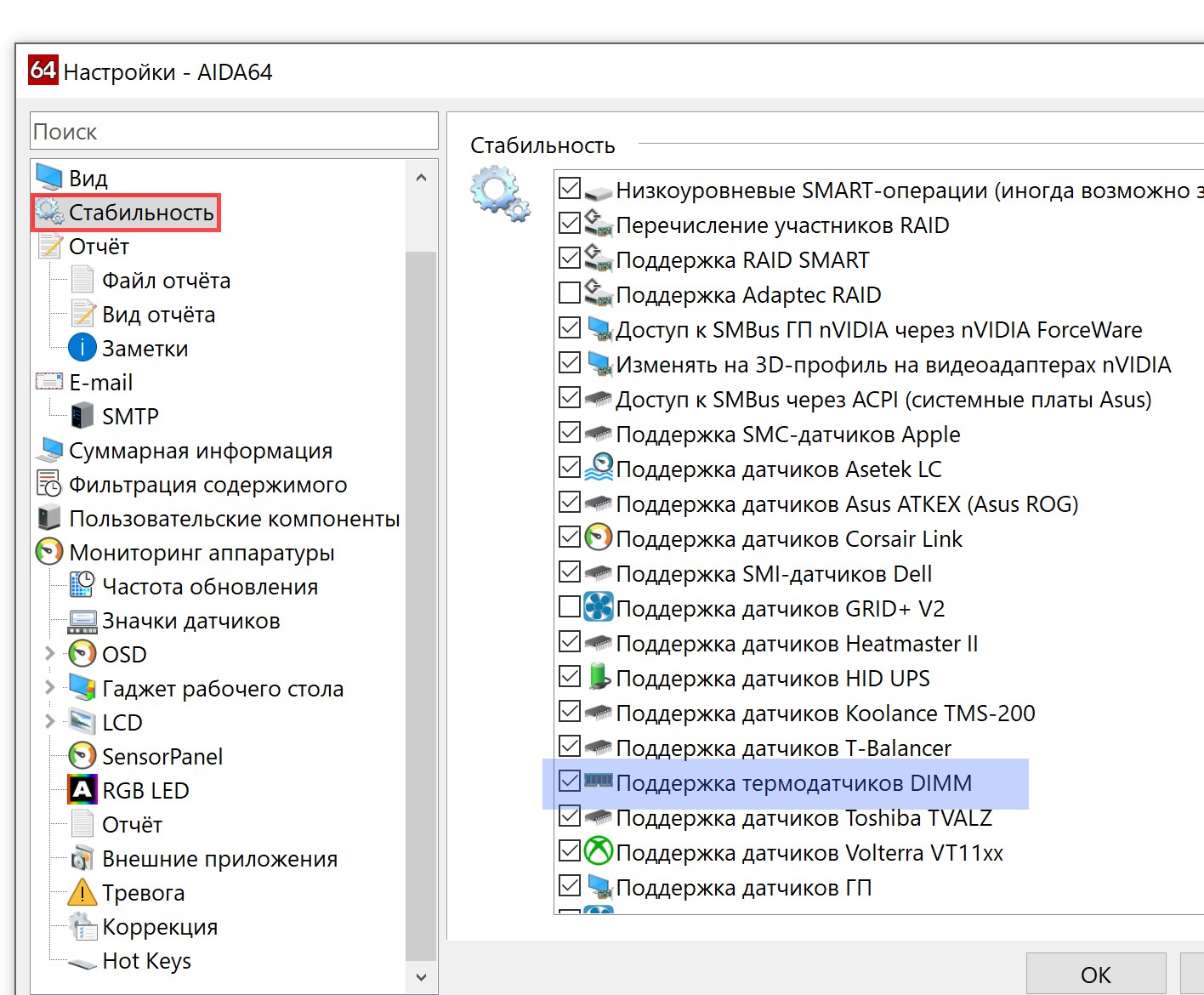Open Hot Keys settings page
The width and height of the screenshot is (1204, 995).
[x=147, y=961]
